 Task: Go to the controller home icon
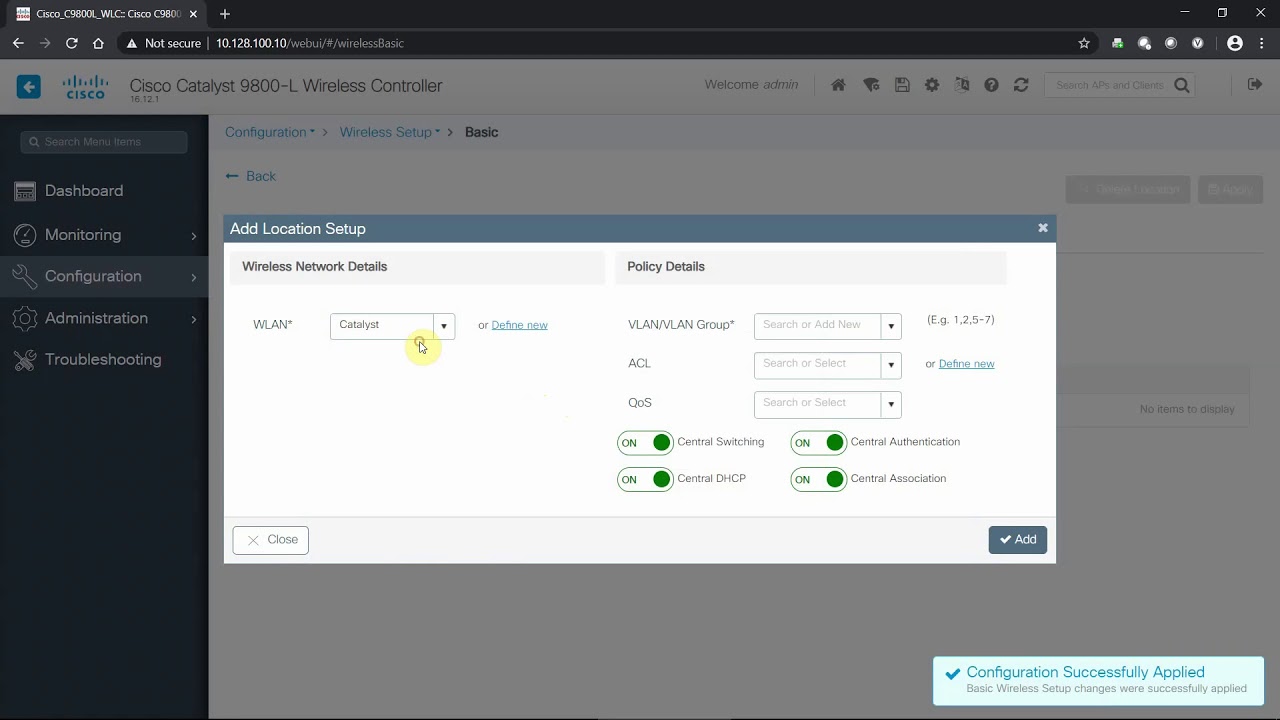point(838,85)
